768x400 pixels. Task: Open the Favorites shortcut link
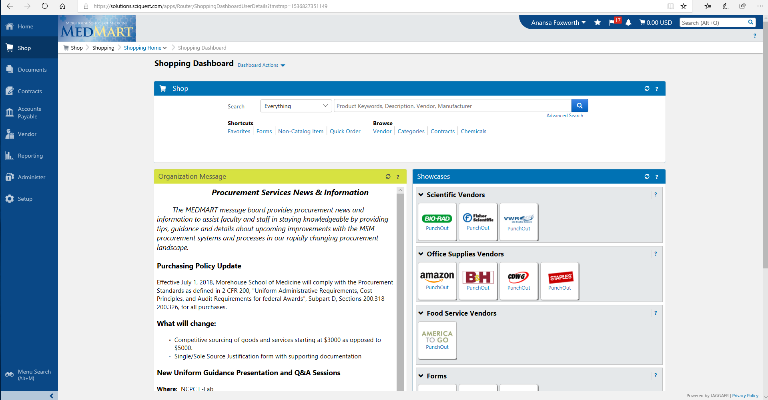tap(239, 131)
